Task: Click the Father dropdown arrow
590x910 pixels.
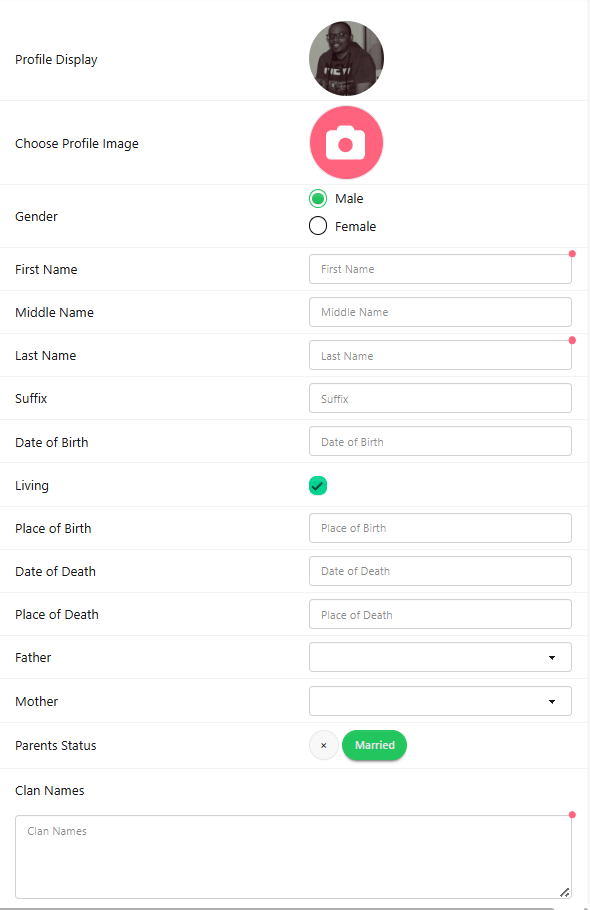Action: click(552, 658)
